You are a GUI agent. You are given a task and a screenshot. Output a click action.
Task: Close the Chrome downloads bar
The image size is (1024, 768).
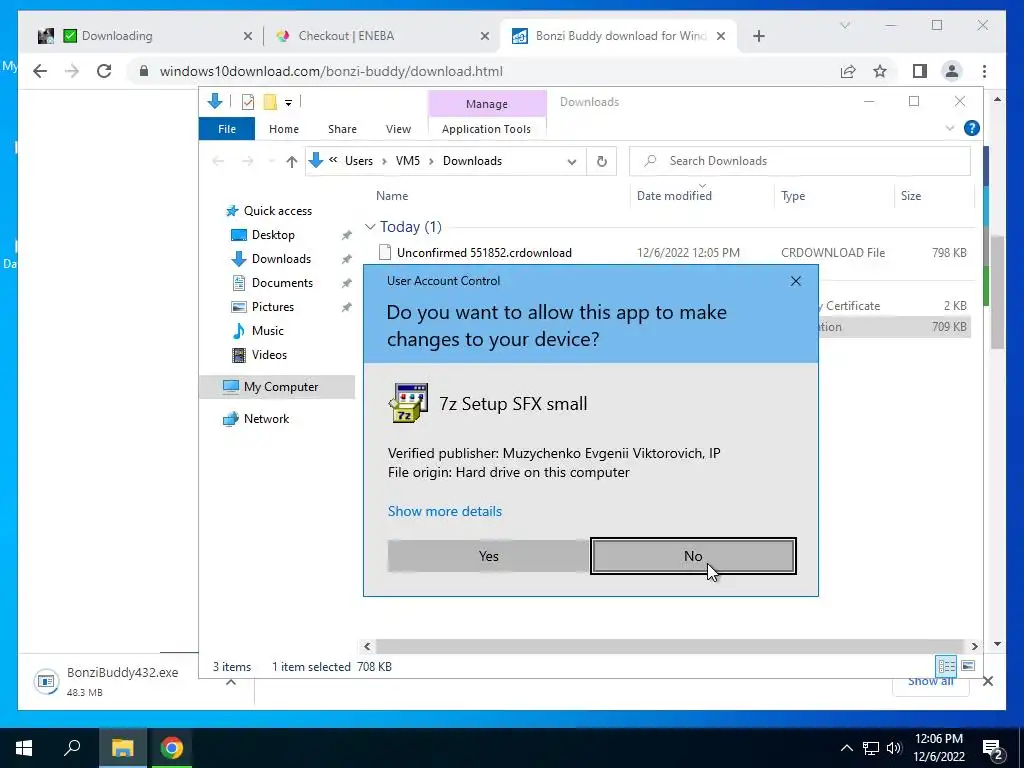(x=987, y=681)
